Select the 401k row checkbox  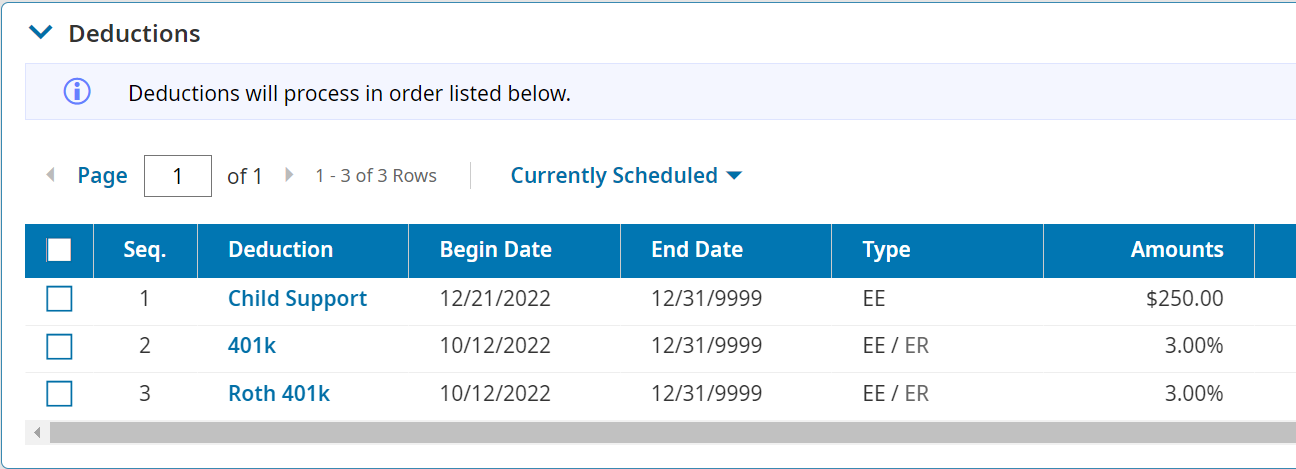click(x=59, y=346)
